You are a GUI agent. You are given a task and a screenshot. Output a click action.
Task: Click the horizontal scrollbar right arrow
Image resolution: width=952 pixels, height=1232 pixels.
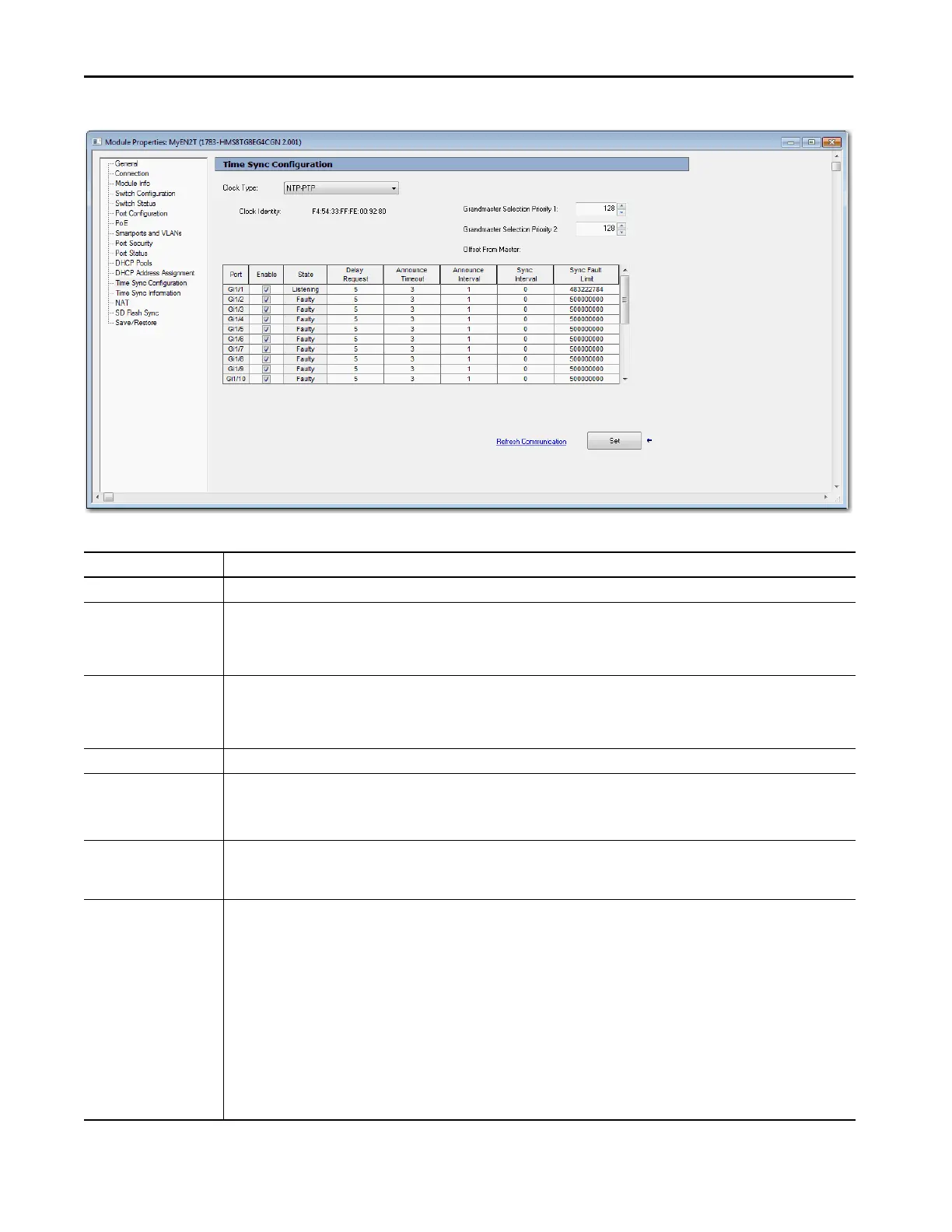point(826,497)
